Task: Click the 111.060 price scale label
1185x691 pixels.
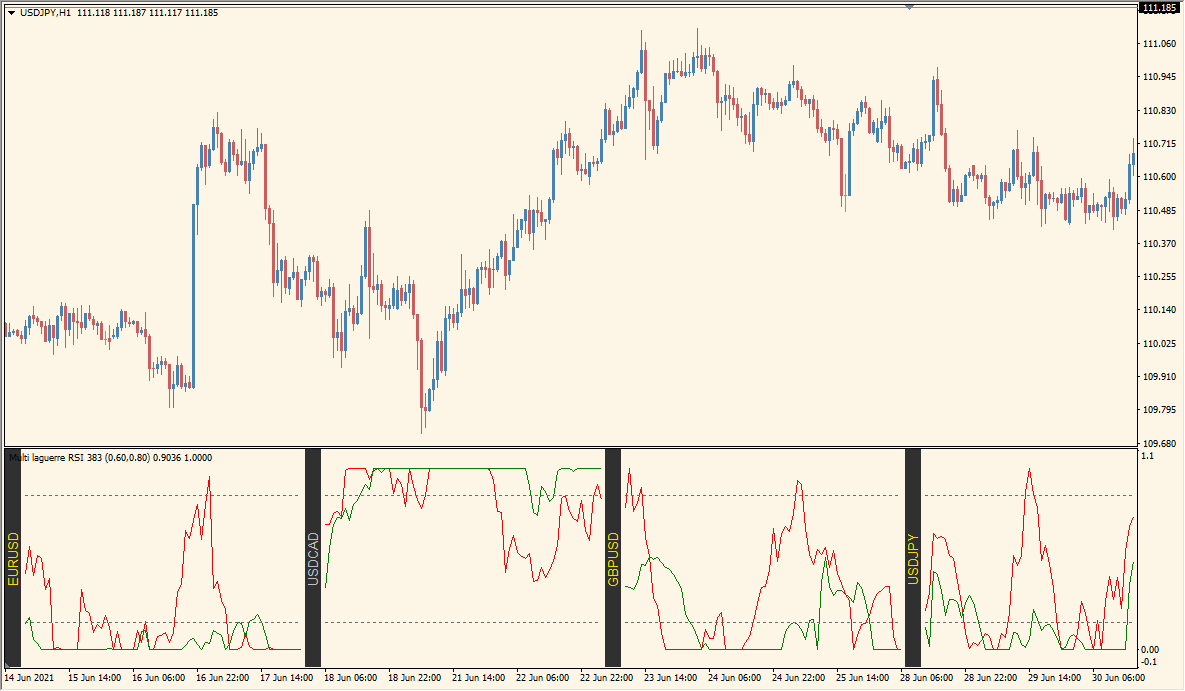Action: tap(1158, 43)
